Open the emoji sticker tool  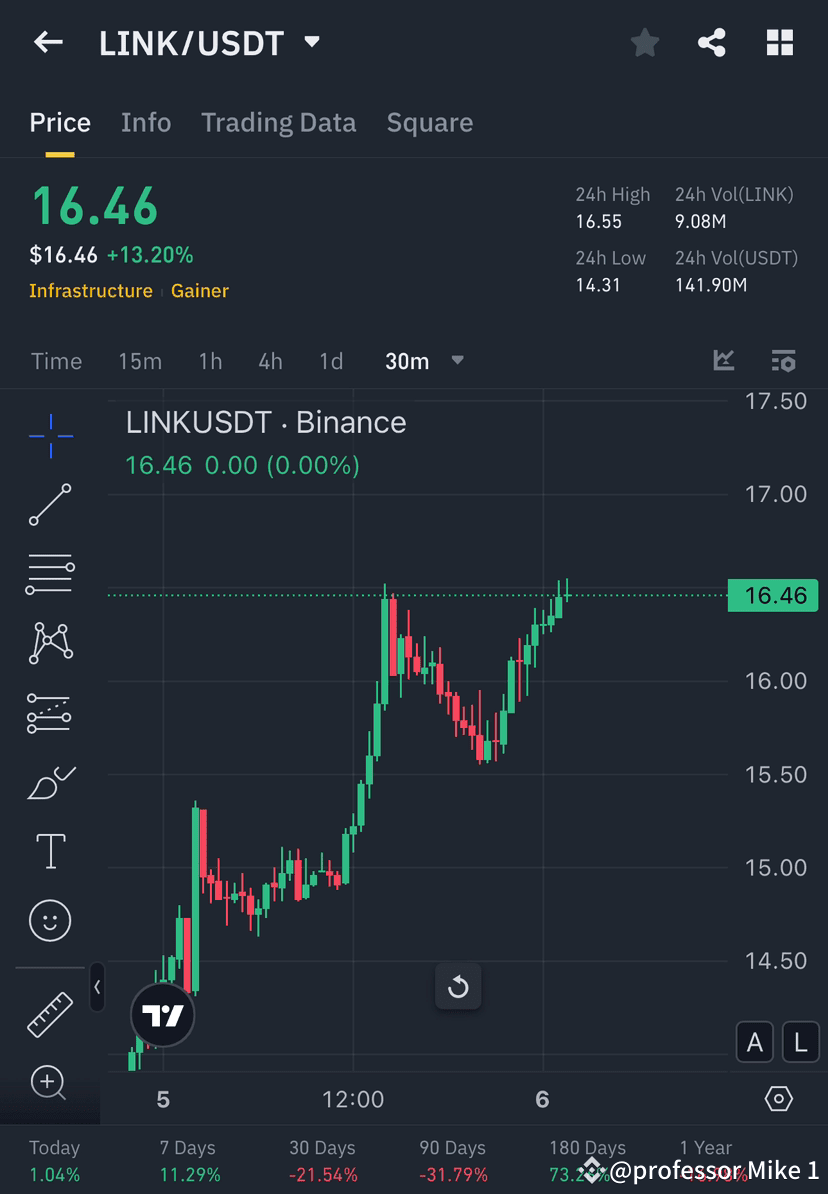50,920
